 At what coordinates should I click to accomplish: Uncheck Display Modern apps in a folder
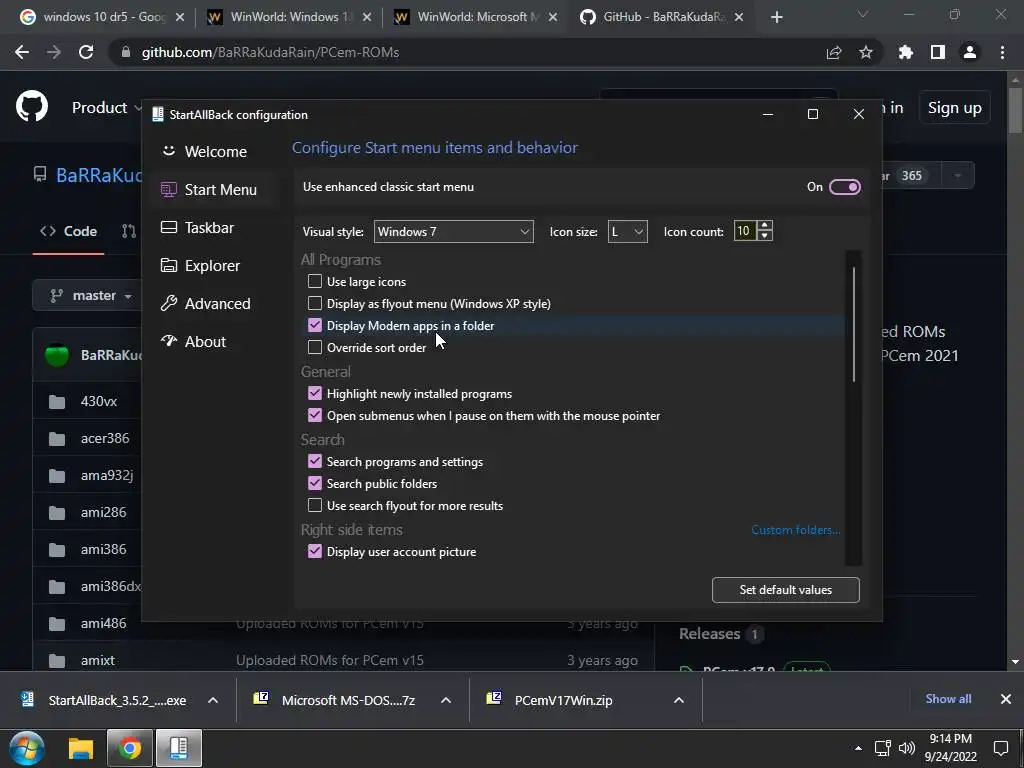pos(315,325)
